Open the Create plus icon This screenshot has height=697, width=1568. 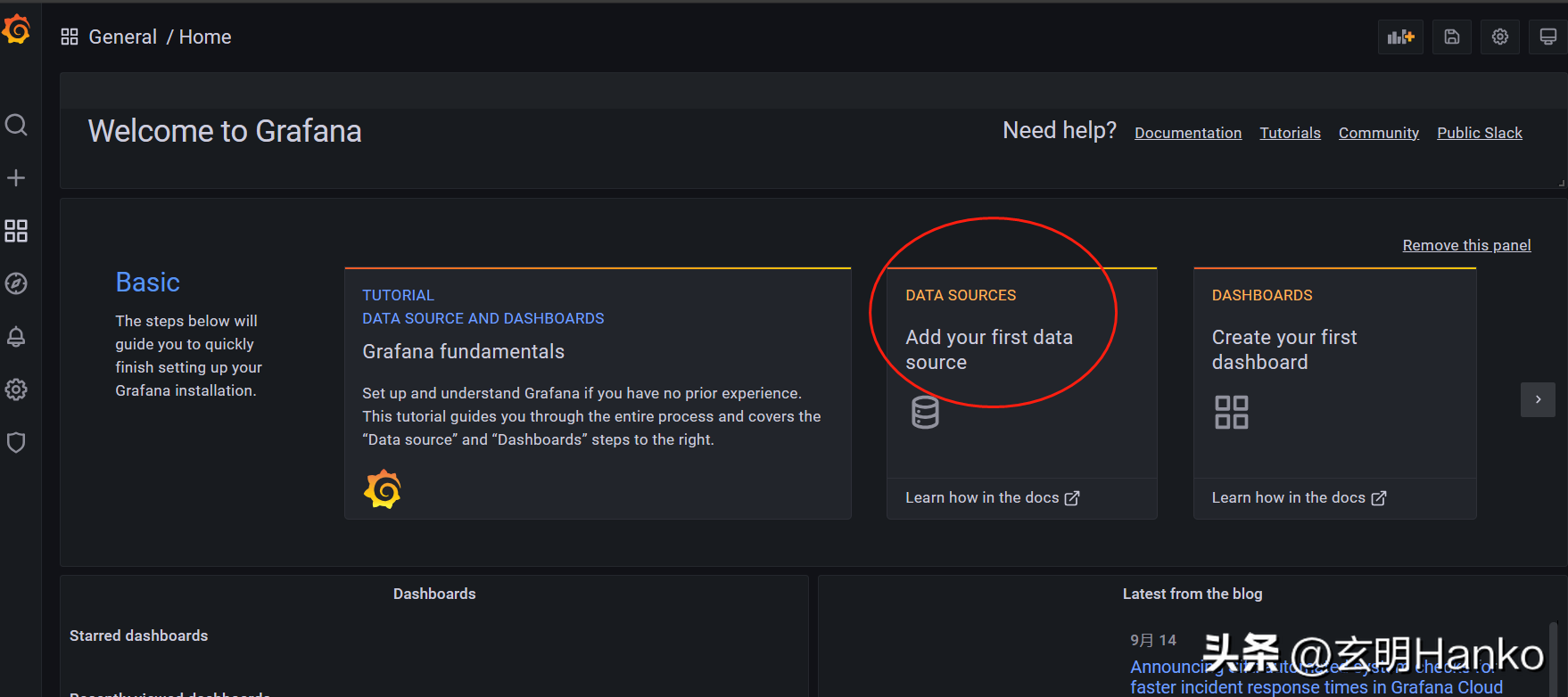pos(16,178)
